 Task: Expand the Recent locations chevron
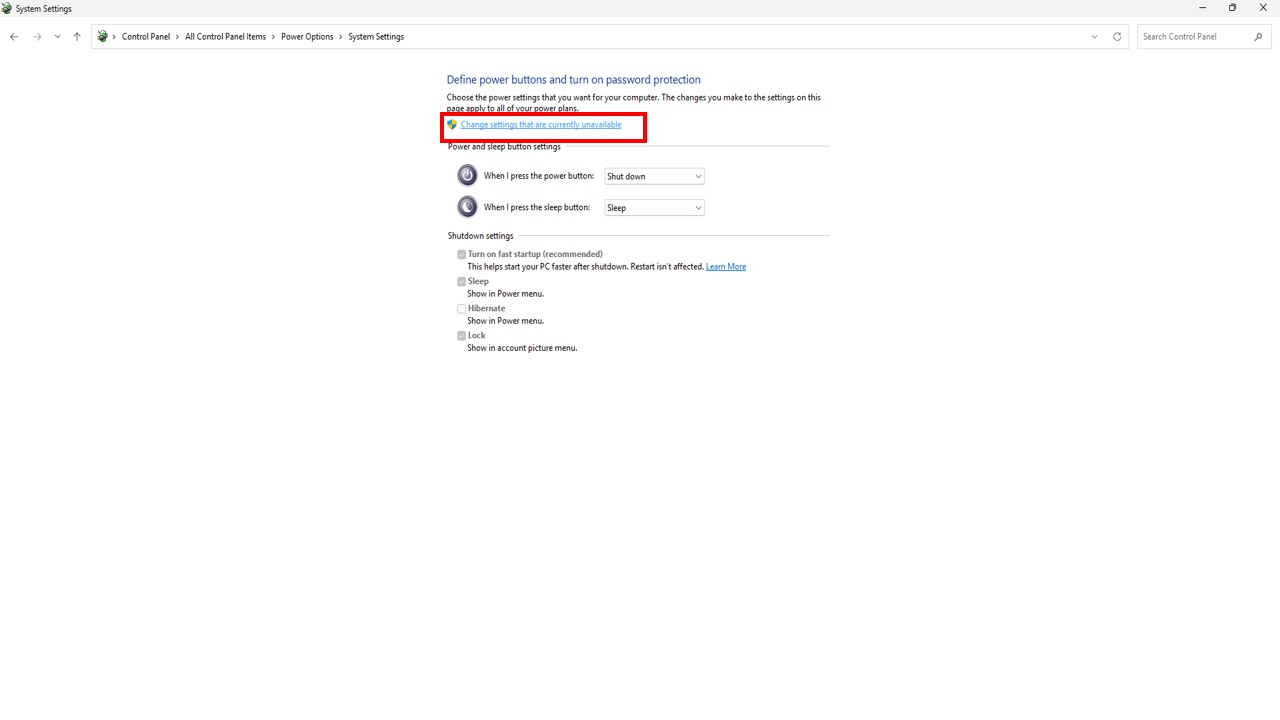(x=57, y=37)
